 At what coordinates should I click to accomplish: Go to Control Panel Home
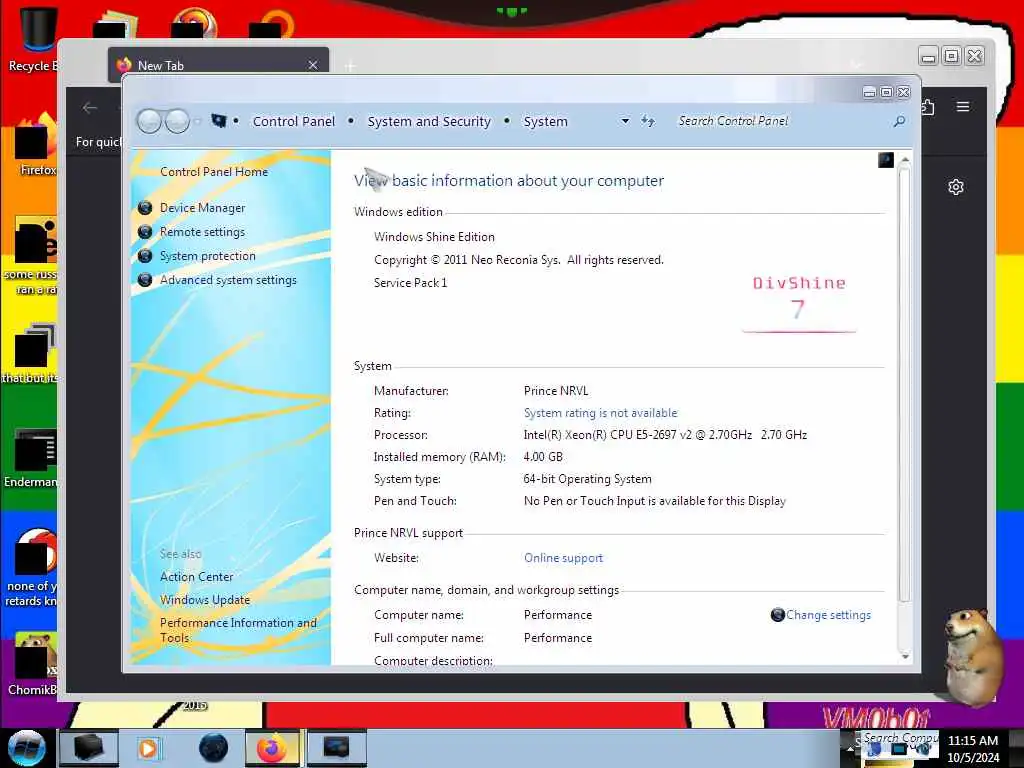click(214, 172)
